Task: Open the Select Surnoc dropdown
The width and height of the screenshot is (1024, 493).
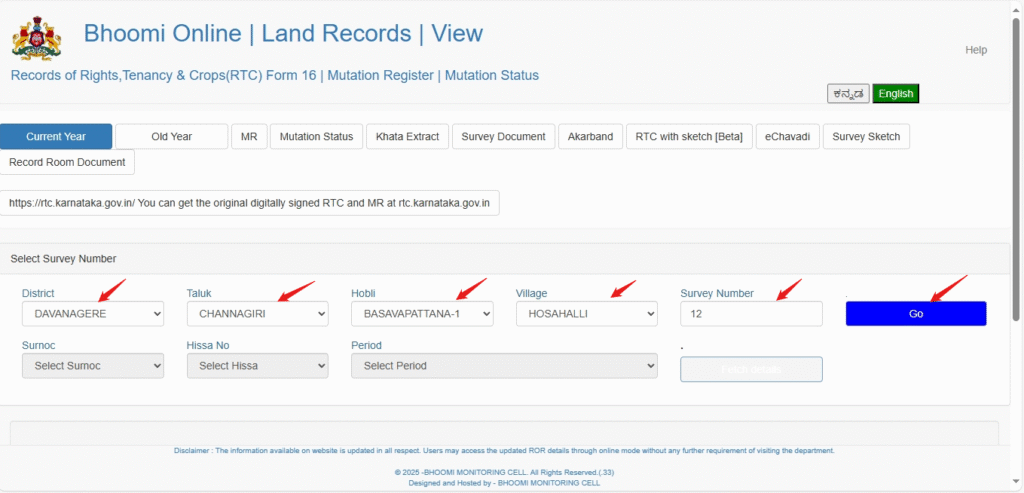Action: [x=92, y=366]
